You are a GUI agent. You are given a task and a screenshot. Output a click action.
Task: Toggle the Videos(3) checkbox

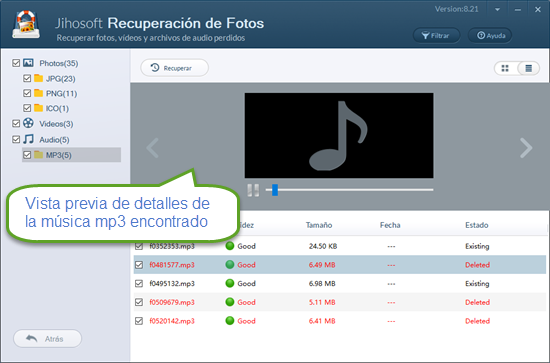[16, 123]
